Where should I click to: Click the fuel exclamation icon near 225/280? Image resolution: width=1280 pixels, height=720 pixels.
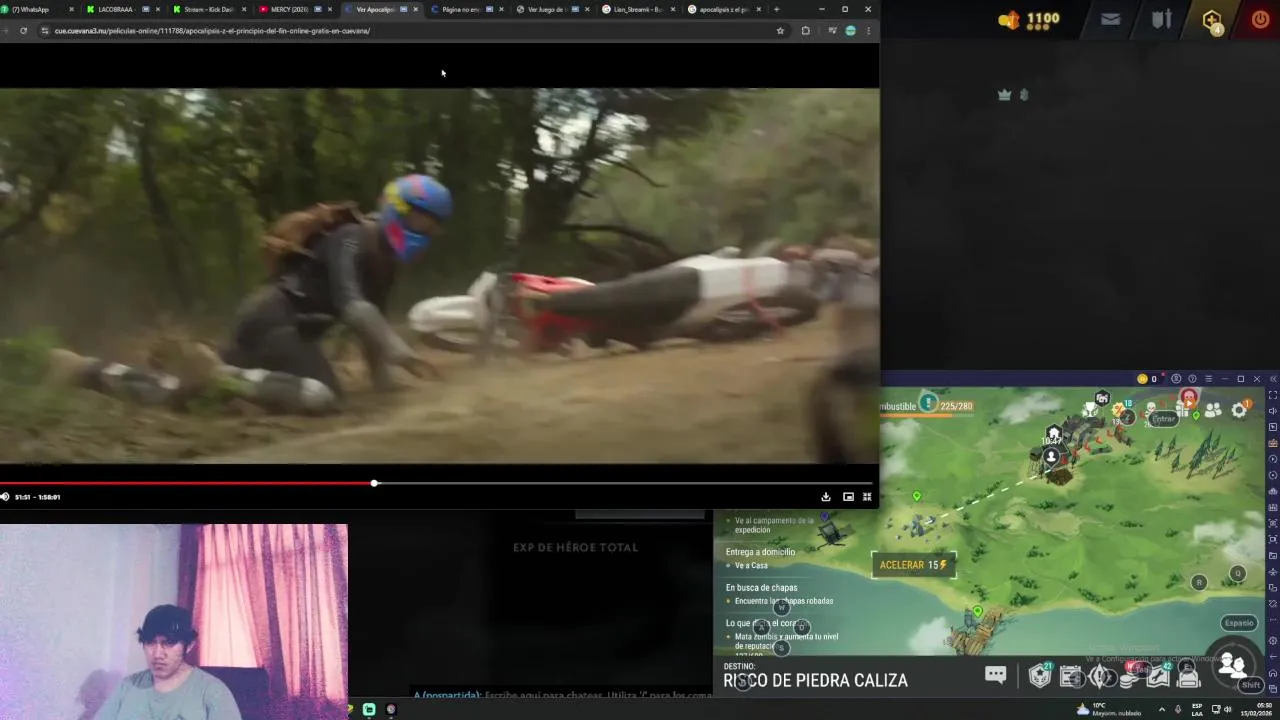pos(929,403)
